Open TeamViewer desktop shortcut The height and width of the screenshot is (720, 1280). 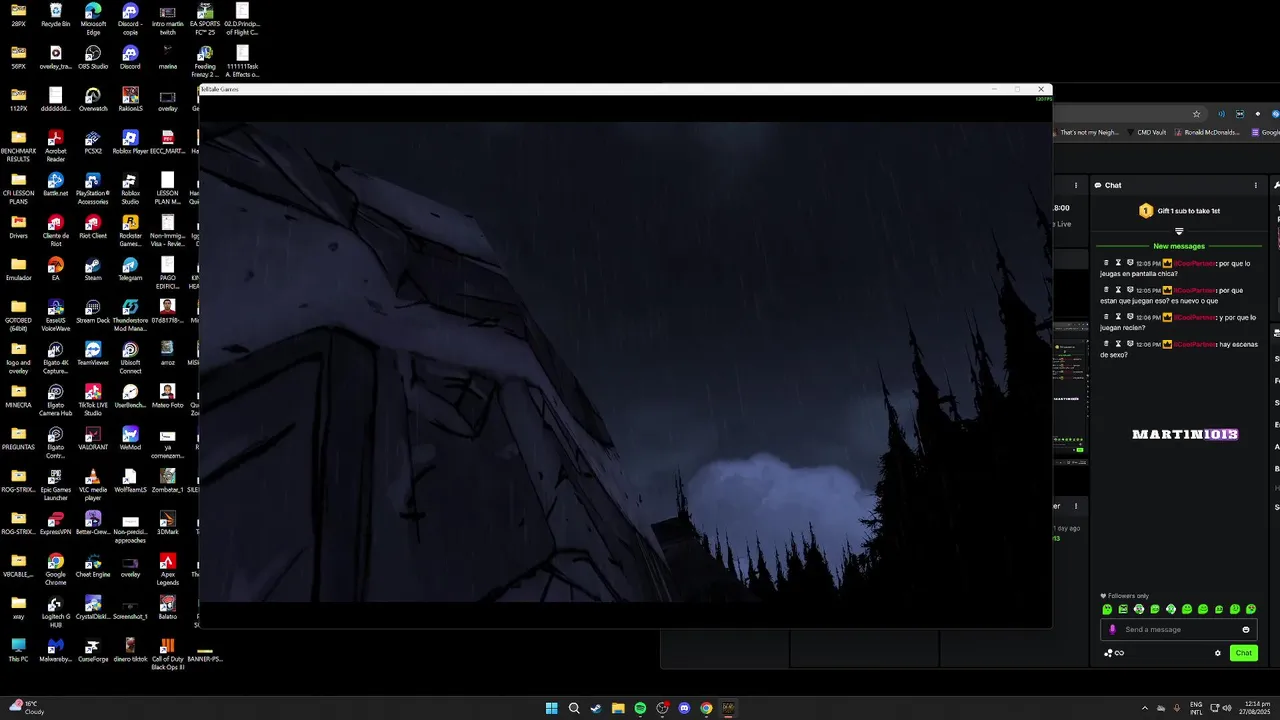(x=93, y=353)
